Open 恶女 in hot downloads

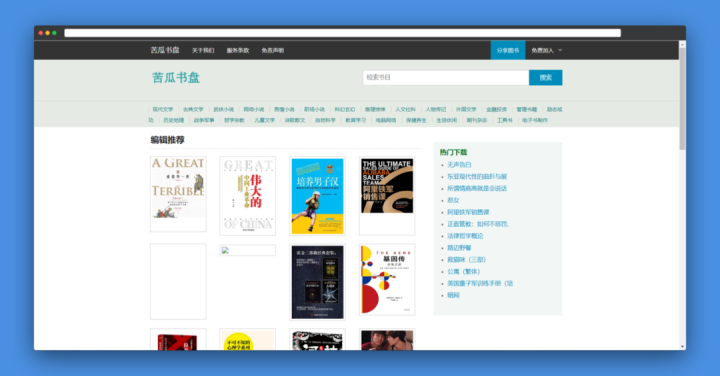click(453, 200)
